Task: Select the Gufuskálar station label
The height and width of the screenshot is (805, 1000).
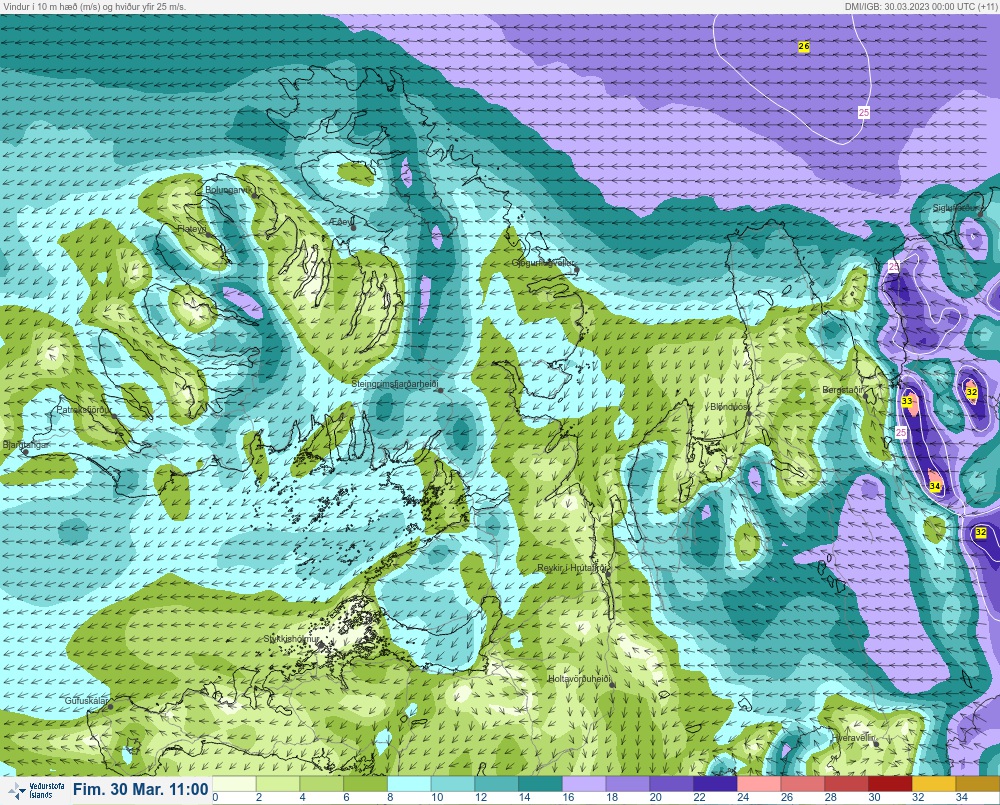Action: (x=87, y=700)
